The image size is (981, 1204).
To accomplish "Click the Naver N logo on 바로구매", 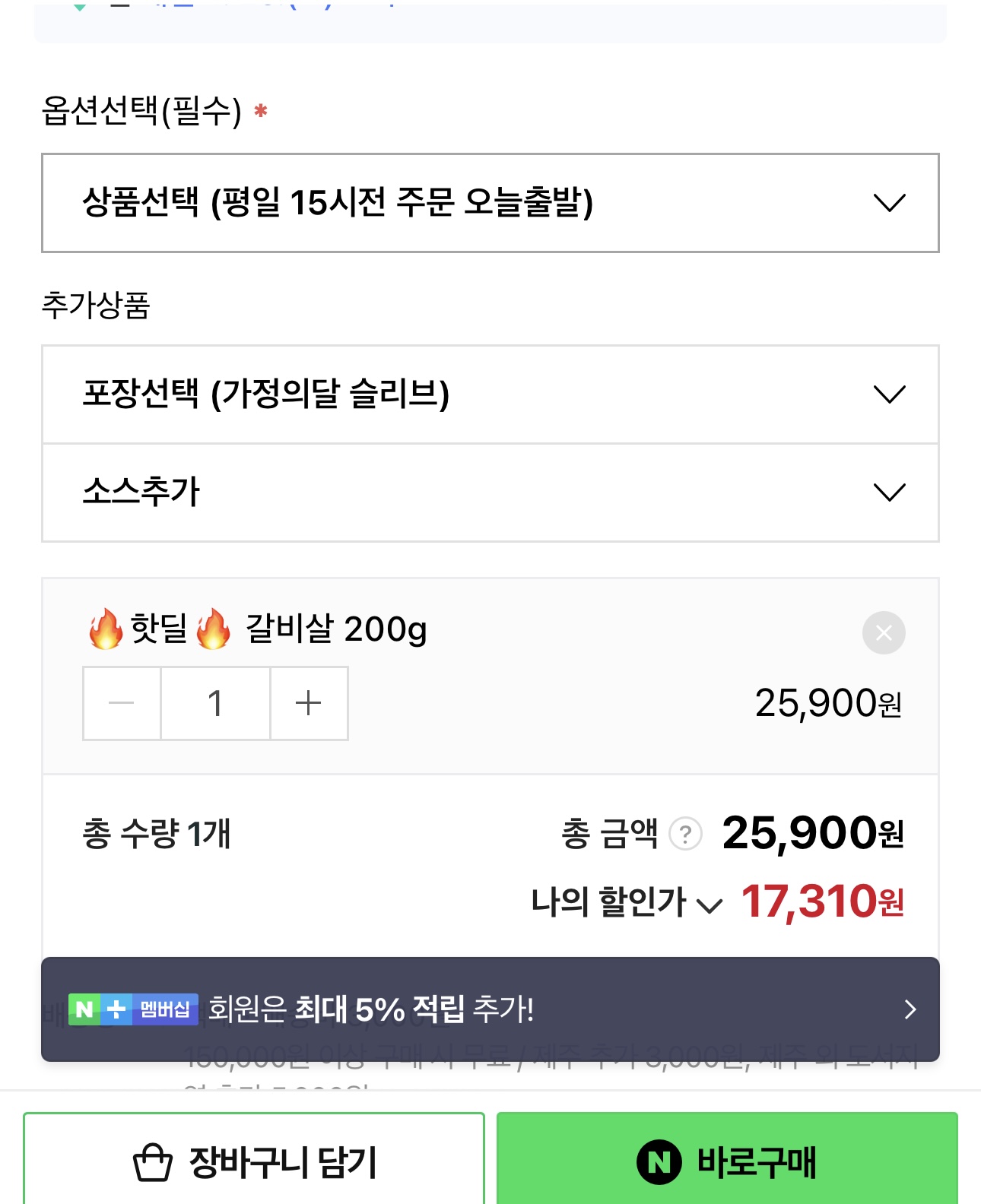I will point(659,1162).
